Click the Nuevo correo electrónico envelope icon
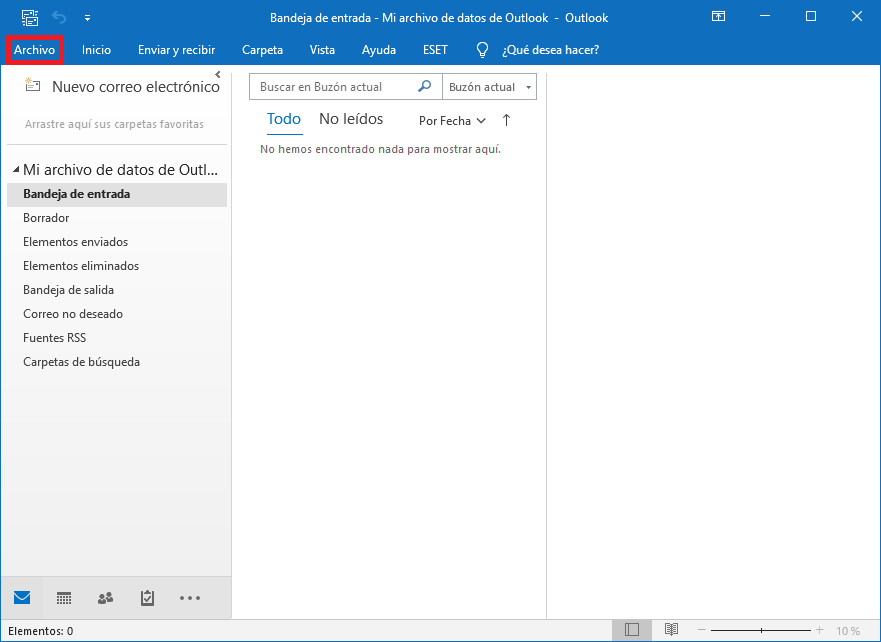The width and height of the screenshot is (881, 642). point(33,85)
